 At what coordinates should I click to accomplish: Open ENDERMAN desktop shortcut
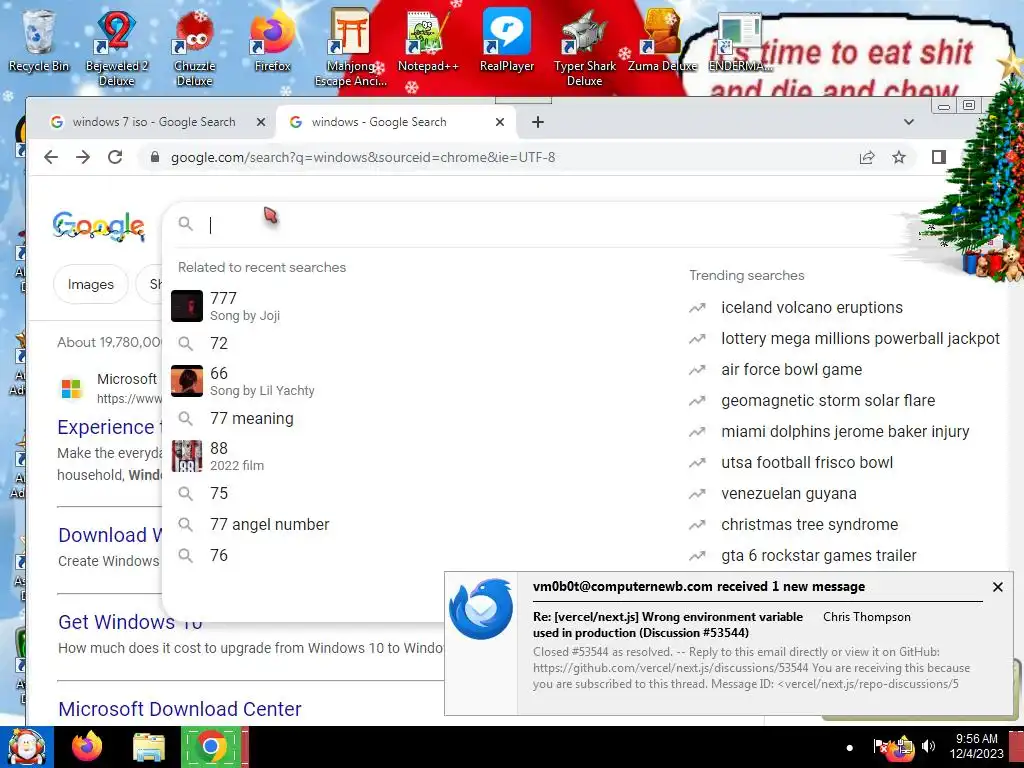pyautogui.click(x=739, y=40)
